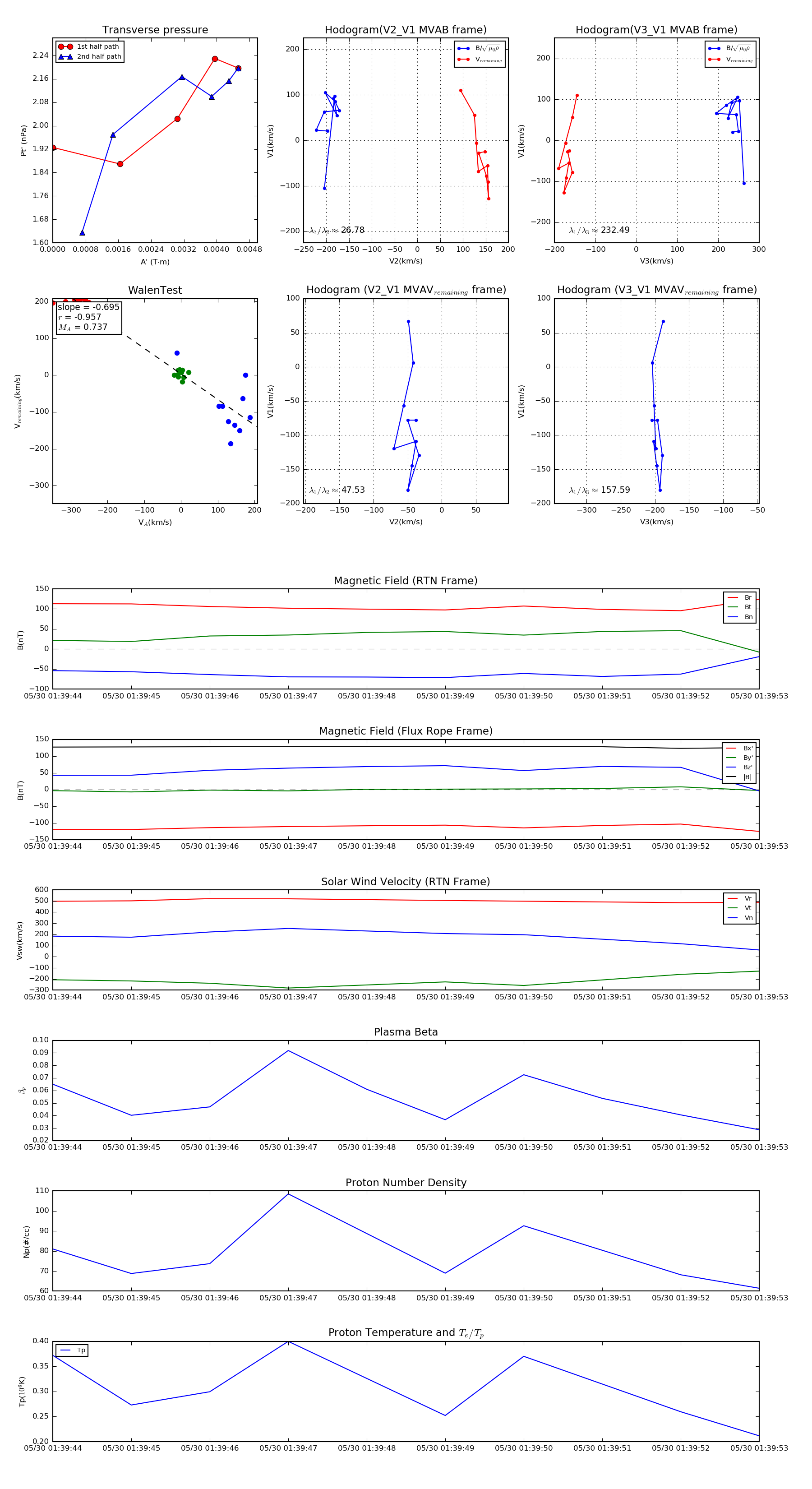Select the 'Br' legend entry
Viewport: 812px width, 1489px height.
coord(740,598)
